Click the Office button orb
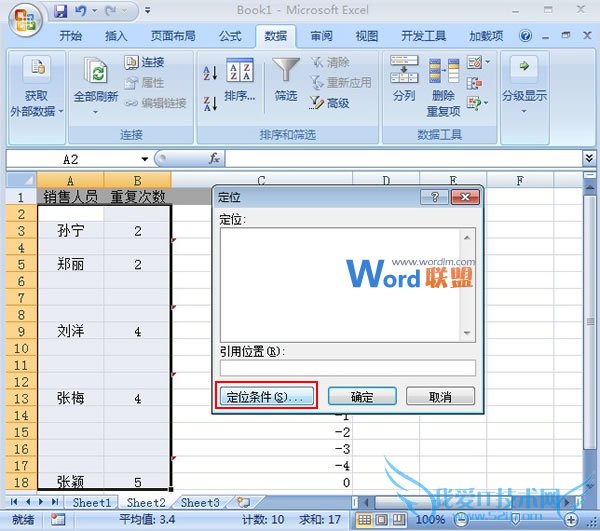Viewport: 600px width, 531px height. point(25,20)
